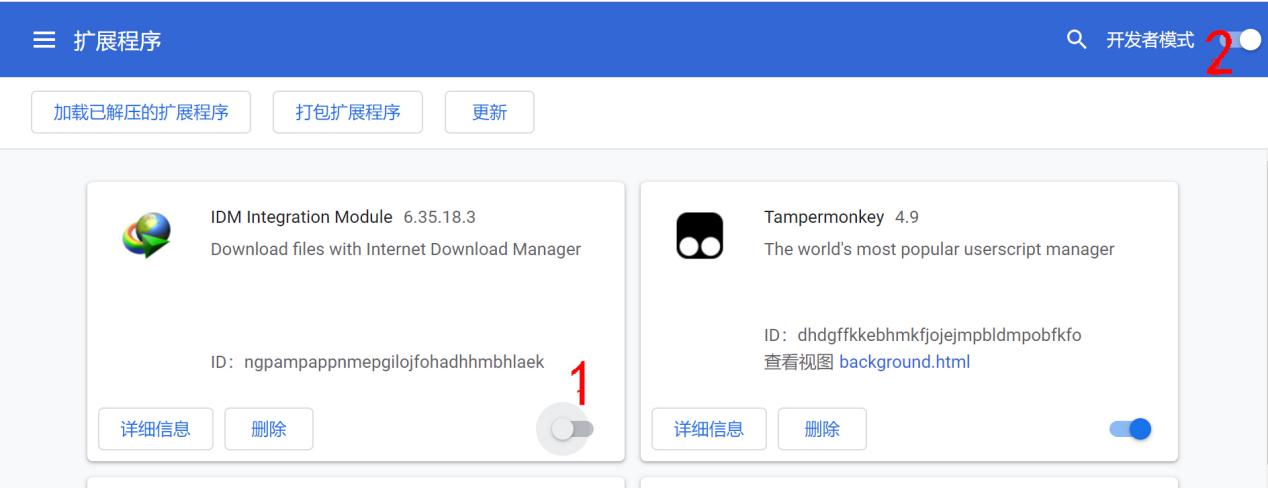
Task: Click the ID ngpampappnmepgilojfohadhhmbhlaek text
Action: click(378, 362)
